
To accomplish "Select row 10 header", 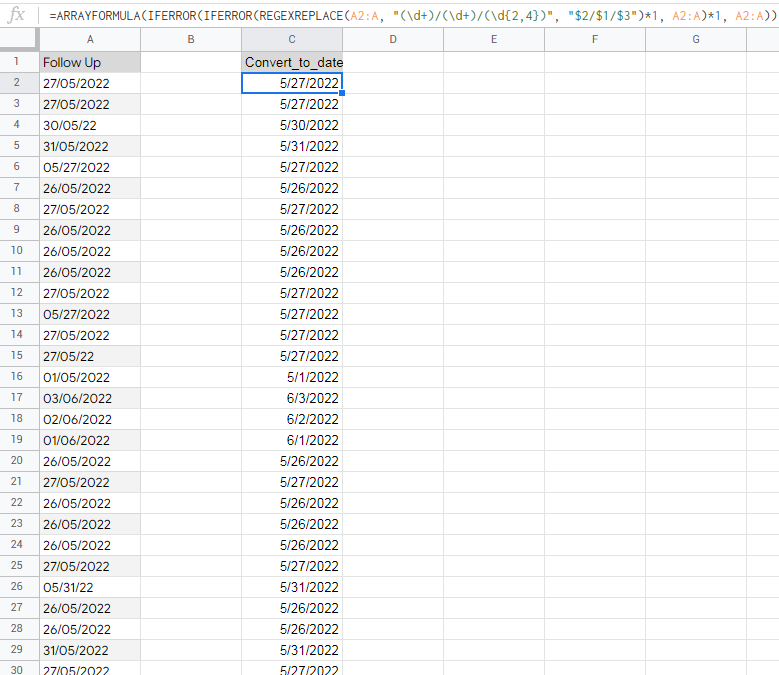I will 19,251.
